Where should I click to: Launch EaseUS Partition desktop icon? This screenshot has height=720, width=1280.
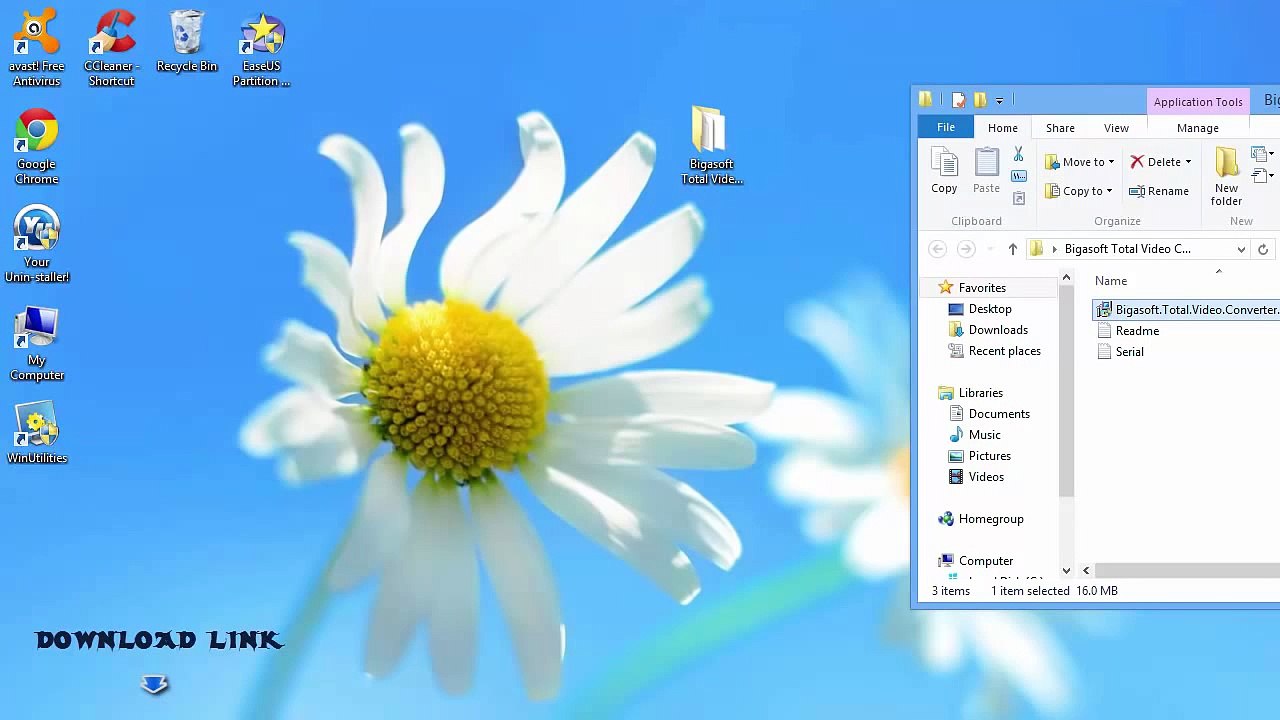(262, 48)
